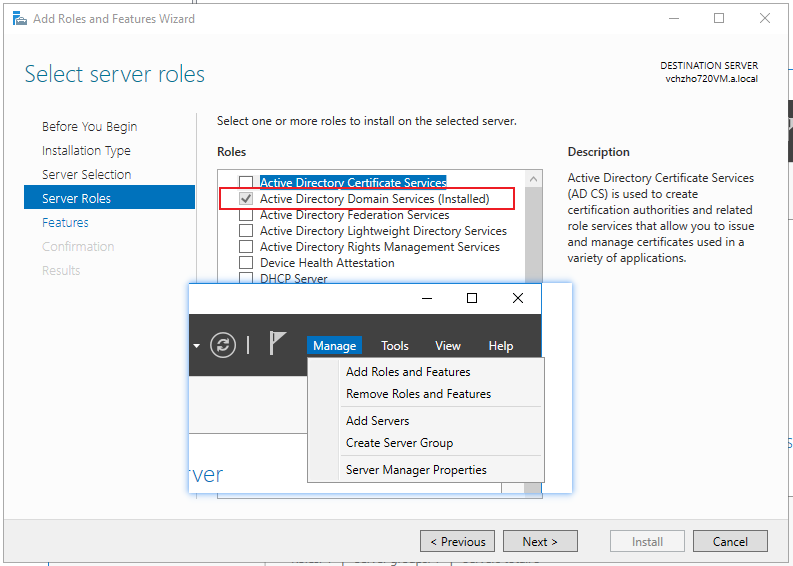Select Add Servers menu entry

coord(377,421)
